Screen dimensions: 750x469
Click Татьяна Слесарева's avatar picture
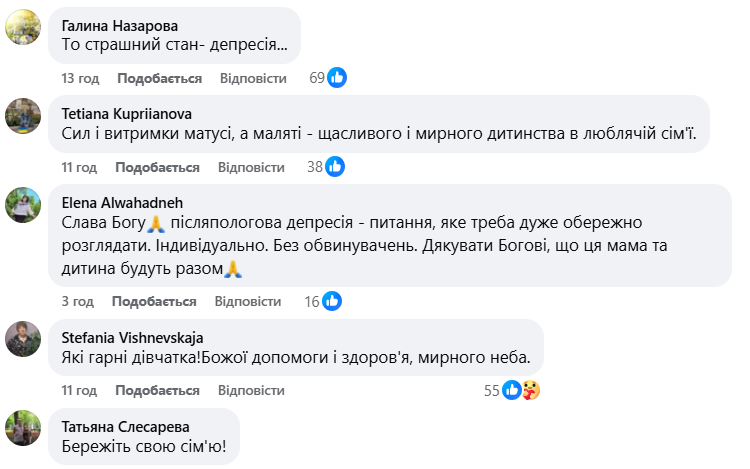click(23, 427)
